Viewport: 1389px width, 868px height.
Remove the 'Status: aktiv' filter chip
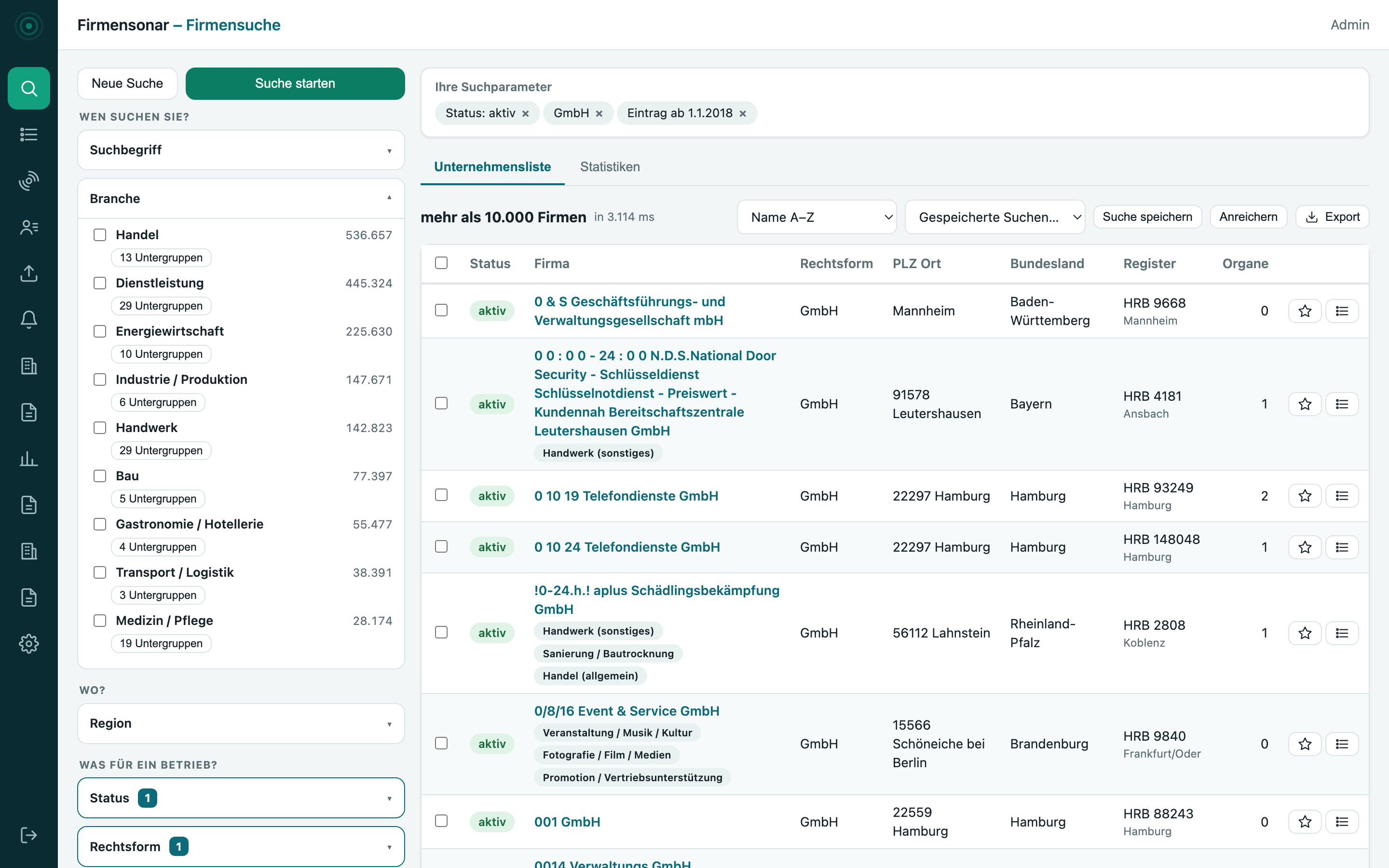click(x=525, y=114)
